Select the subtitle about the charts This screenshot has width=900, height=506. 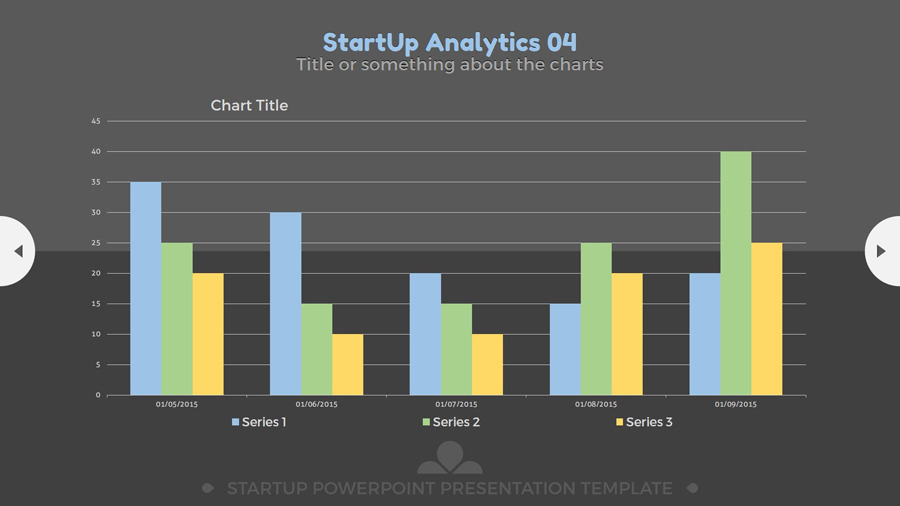(450, 65)
